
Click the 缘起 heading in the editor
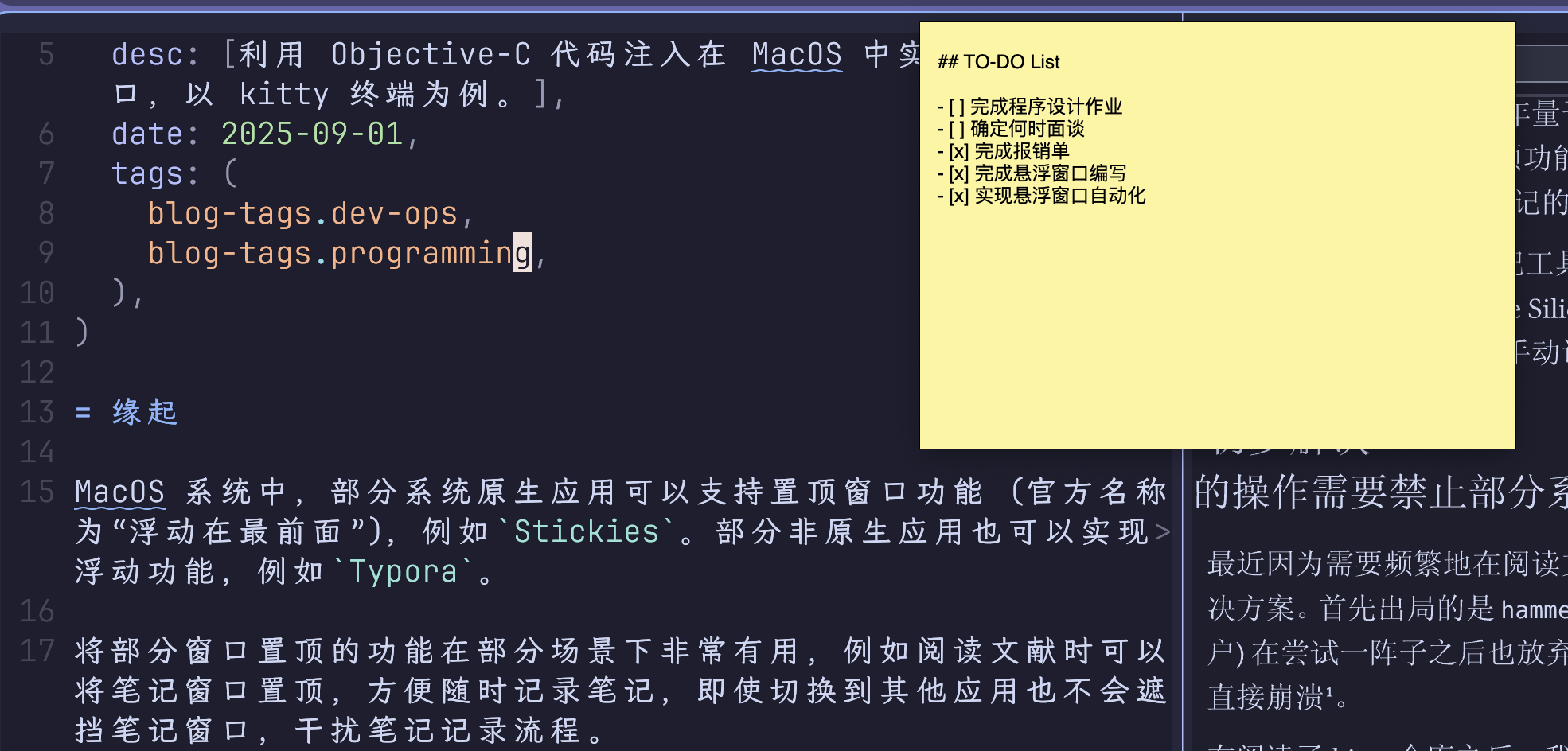[145, 412]
